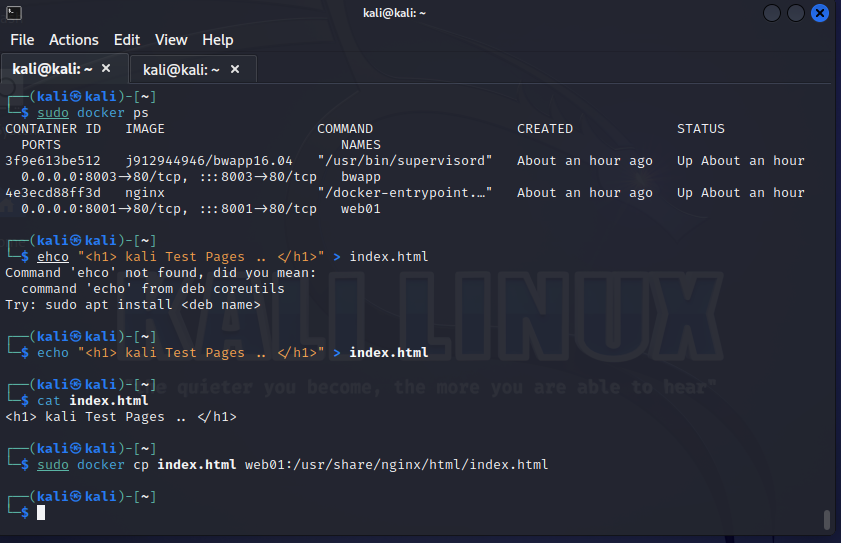The image size is (841, 543).
Task: Click "Try: sudo apt install <deb name>" line
Action: pos(132,305)
